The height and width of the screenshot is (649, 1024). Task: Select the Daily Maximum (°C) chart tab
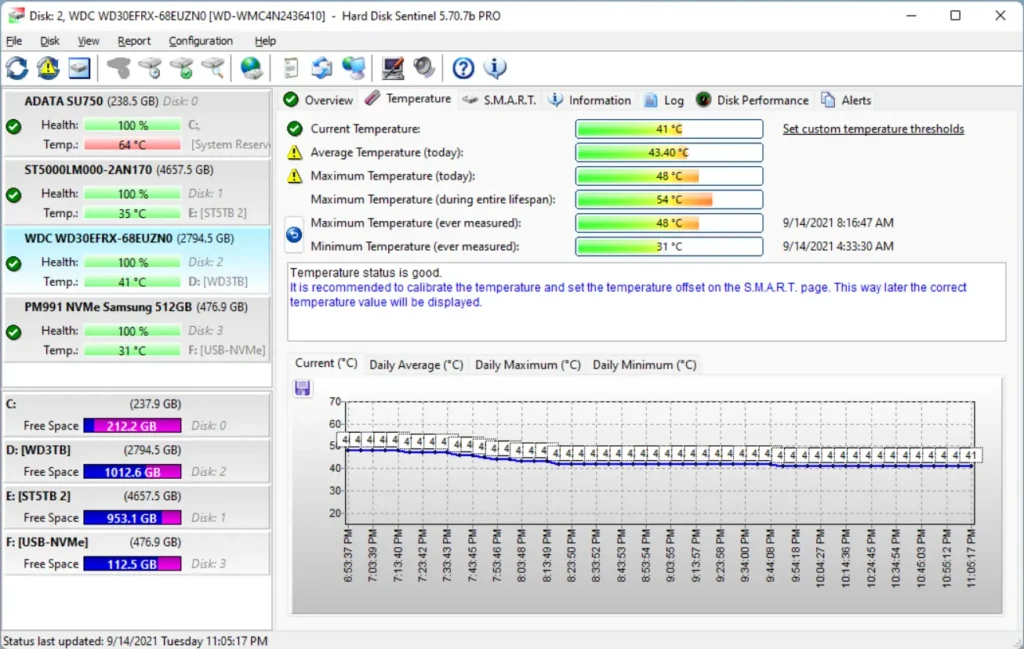527,364
